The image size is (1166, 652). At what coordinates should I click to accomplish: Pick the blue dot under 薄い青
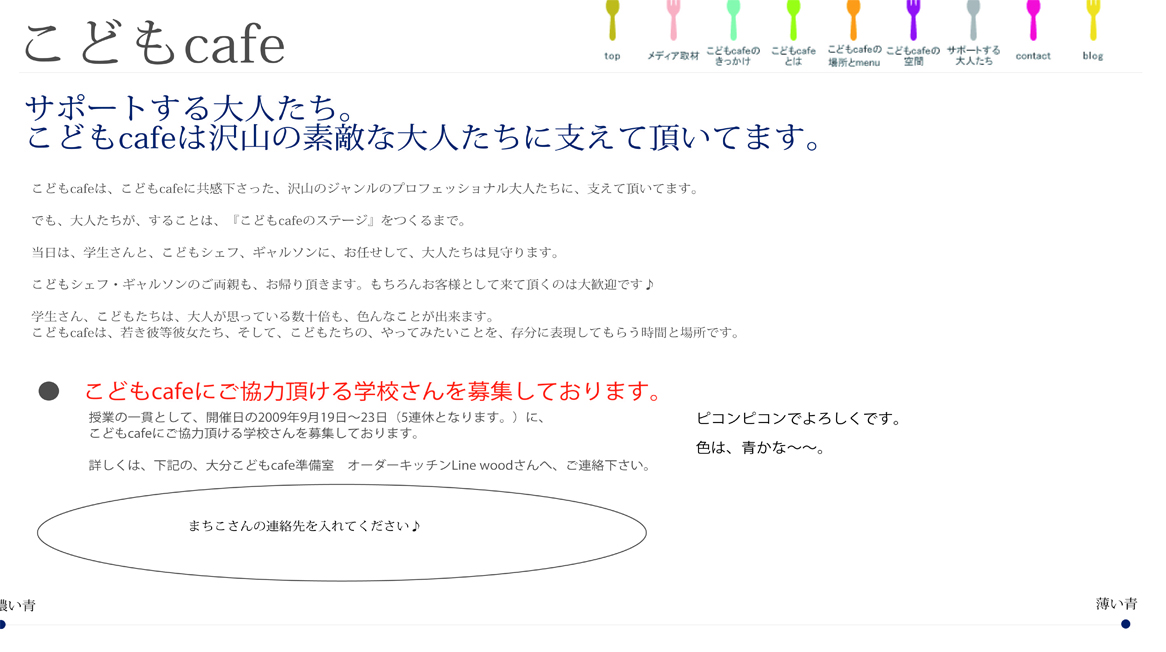pyautogui.click(x=1125, y=624)
